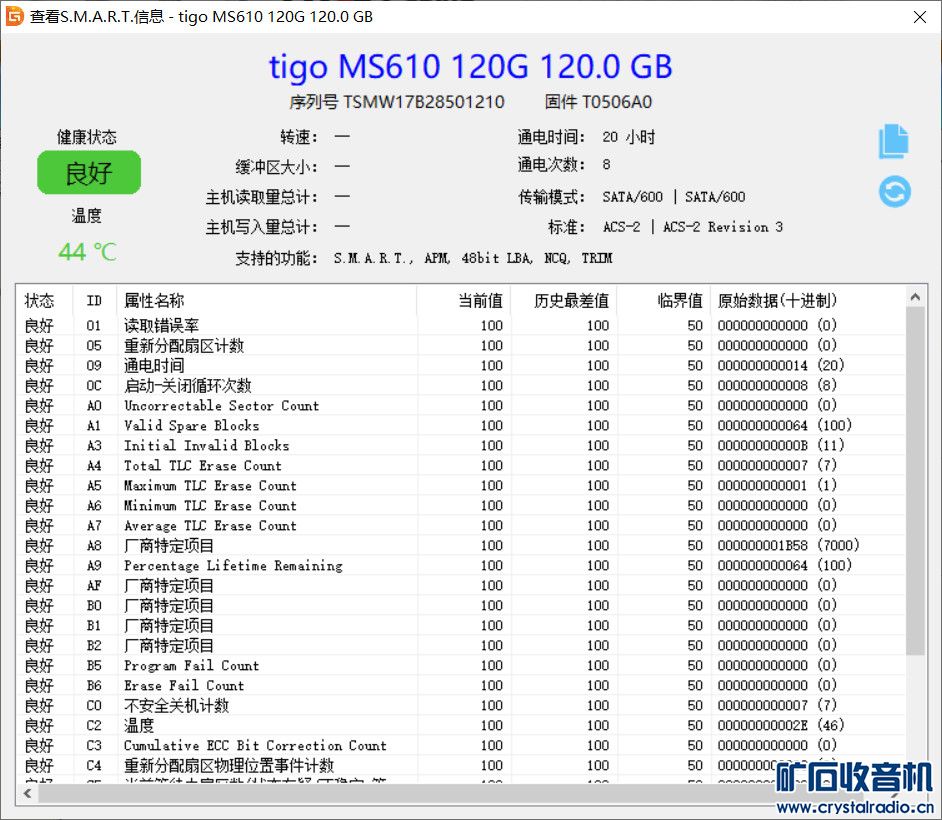Select the Uncorrectable Sector Count row
942x820 pixels.
(x=461, y=405)
